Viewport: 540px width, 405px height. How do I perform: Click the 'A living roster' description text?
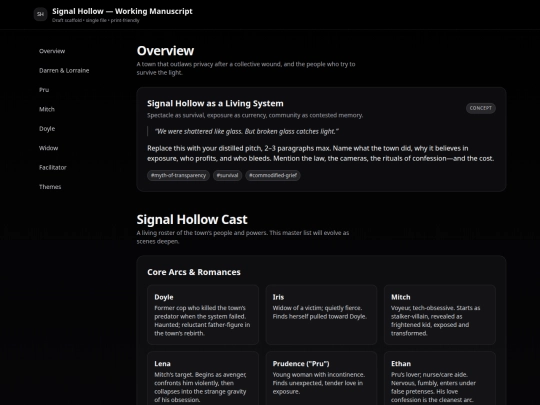tap(243, 237)
